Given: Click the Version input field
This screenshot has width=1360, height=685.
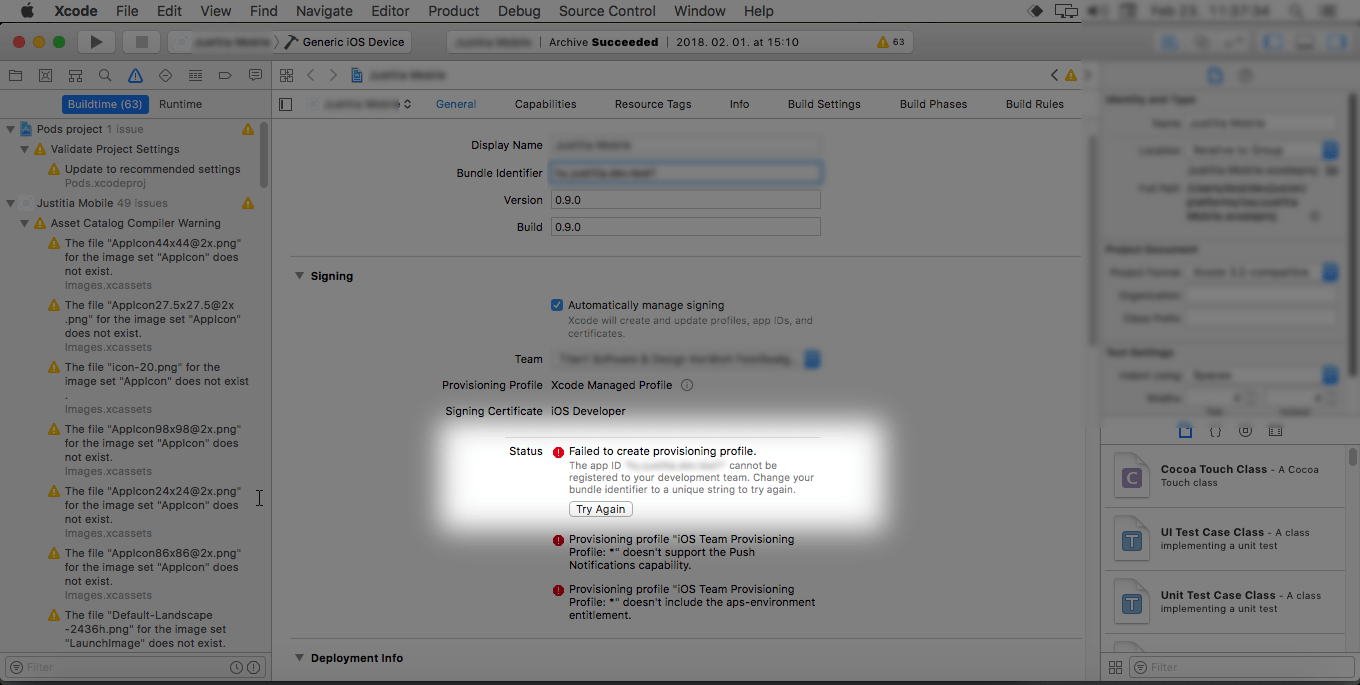Looking at the screenshot, I should (685, 199).
